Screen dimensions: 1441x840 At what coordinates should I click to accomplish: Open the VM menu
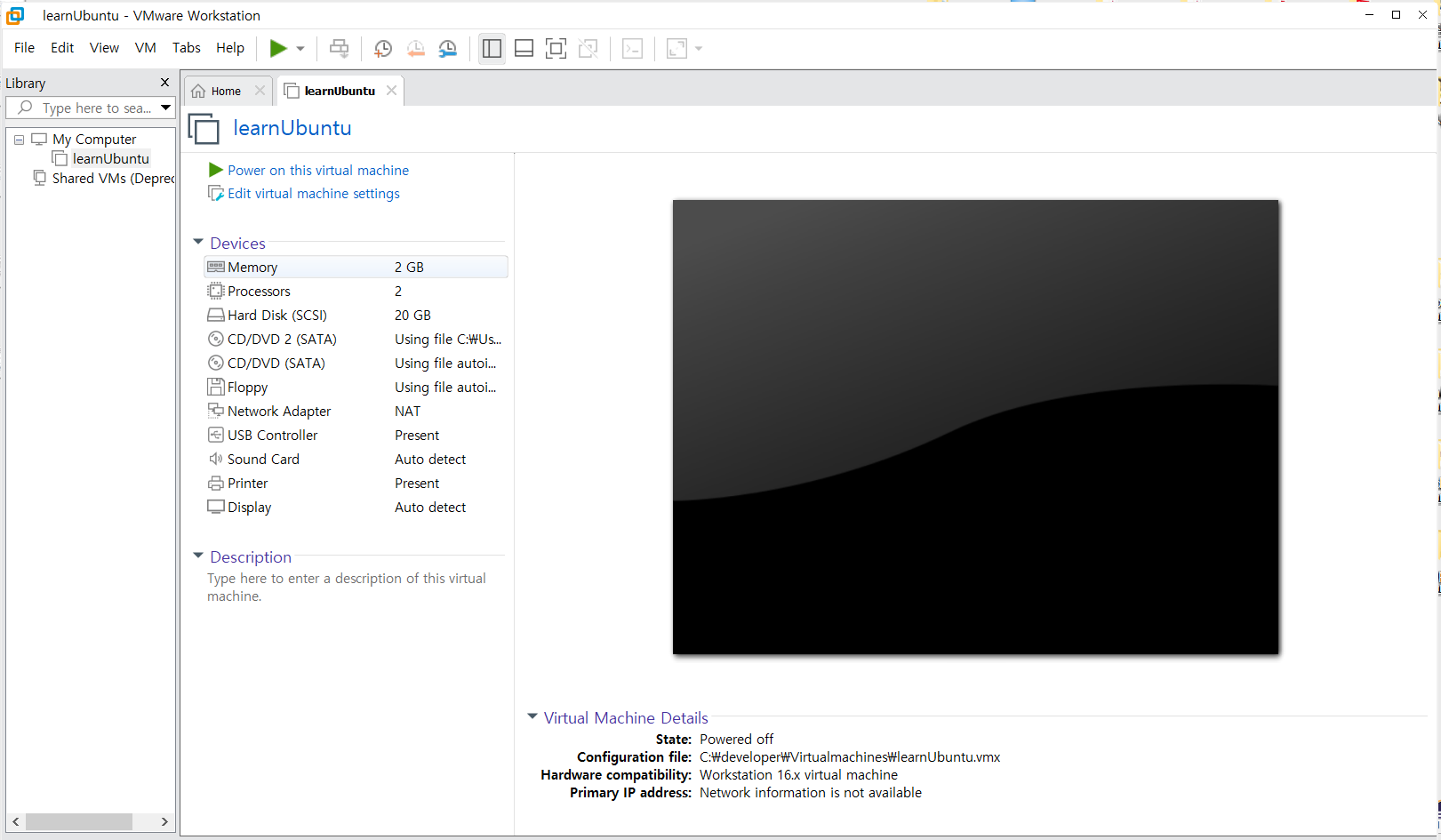[146, 48]
